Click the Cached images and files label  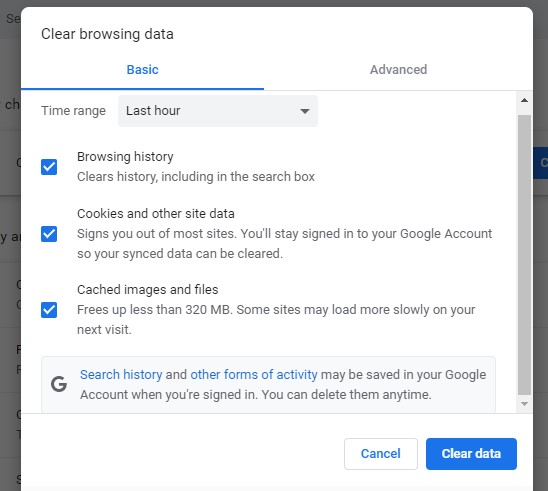pos(147,290)
